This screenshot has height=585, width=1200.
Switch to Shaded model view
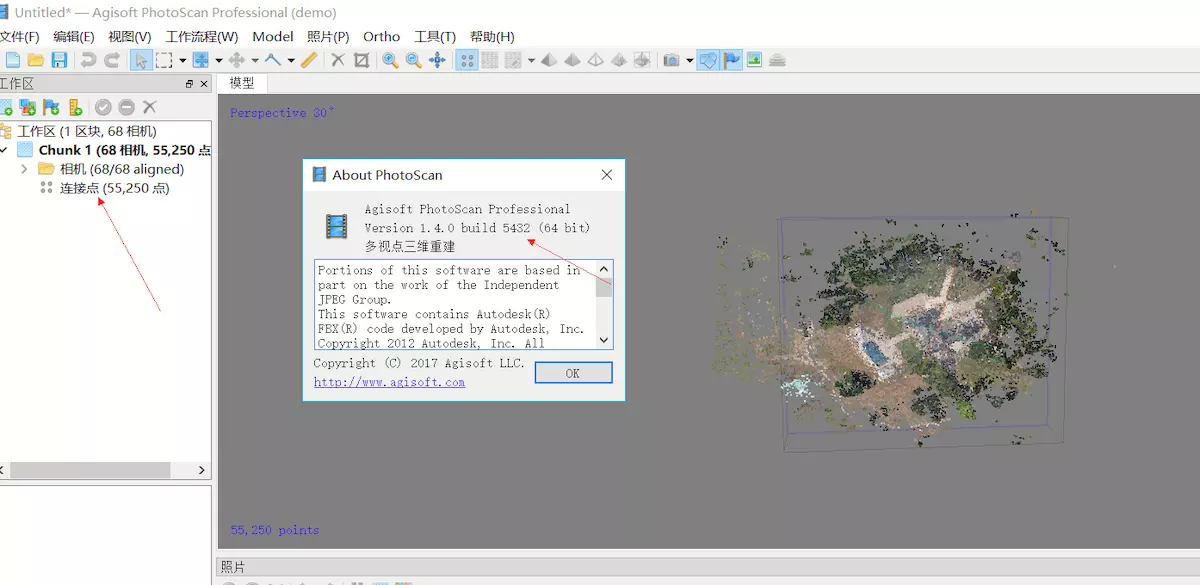549,60
